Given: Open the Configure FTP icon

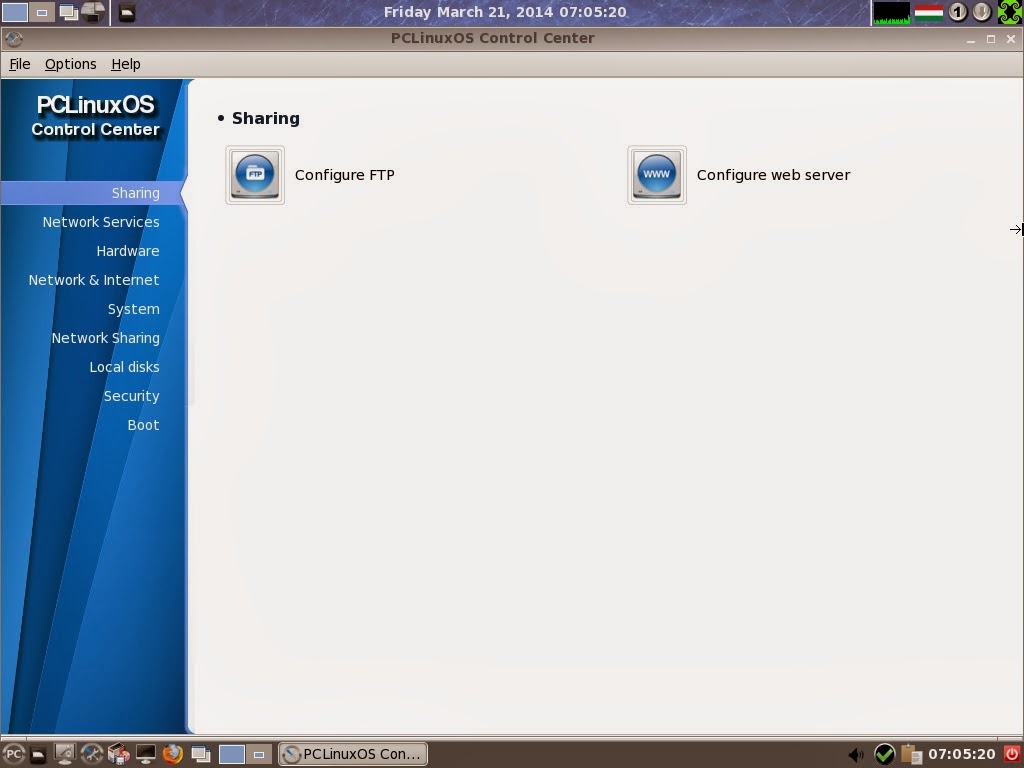Looking at the screenshot, I should 255,175.
